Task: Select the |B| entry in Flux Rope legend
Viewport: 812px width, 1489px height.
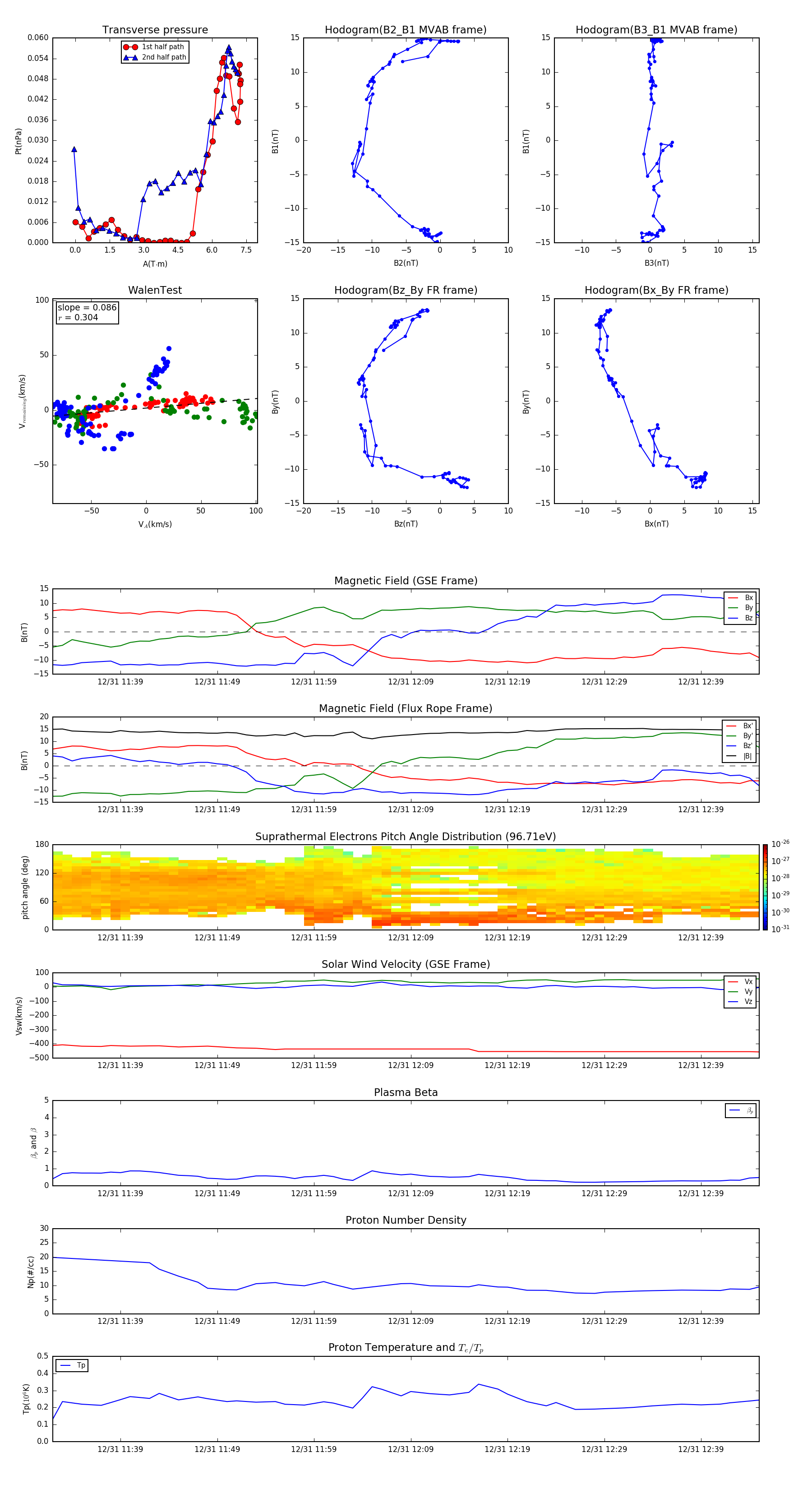Action: 739,756
